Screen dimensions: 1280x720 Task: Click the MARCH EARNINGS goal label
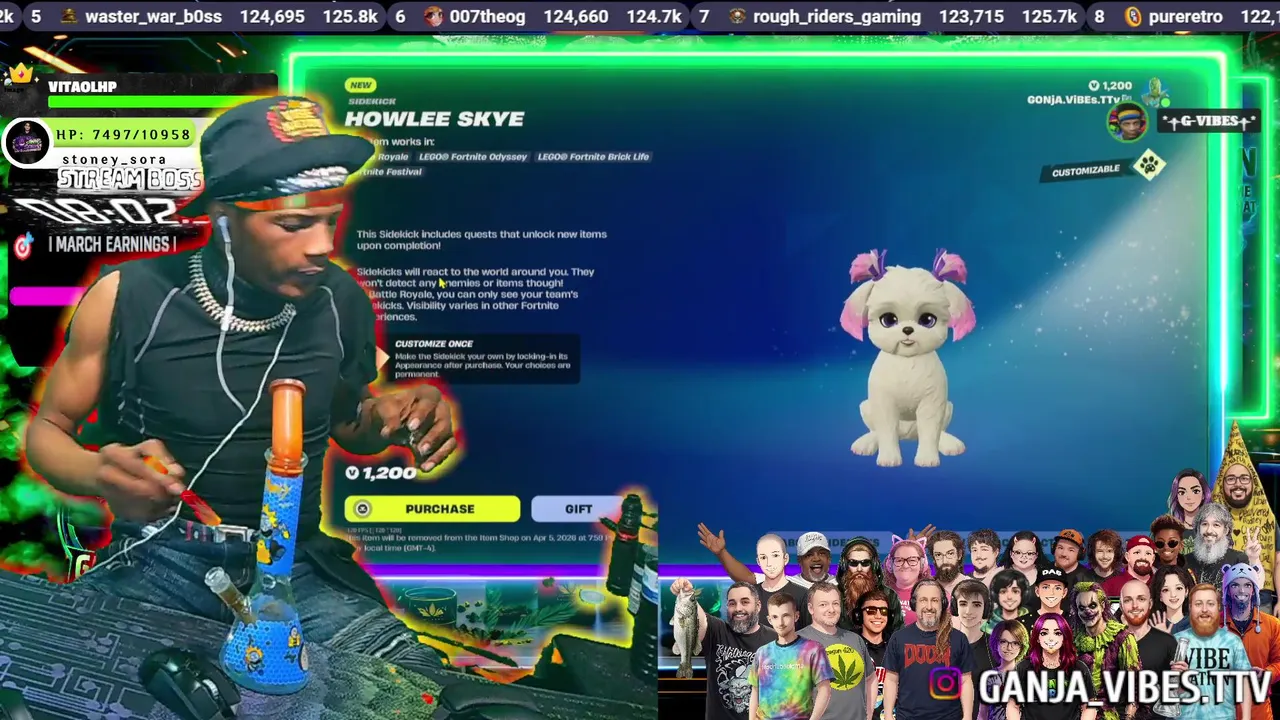(x=112, y=245)
